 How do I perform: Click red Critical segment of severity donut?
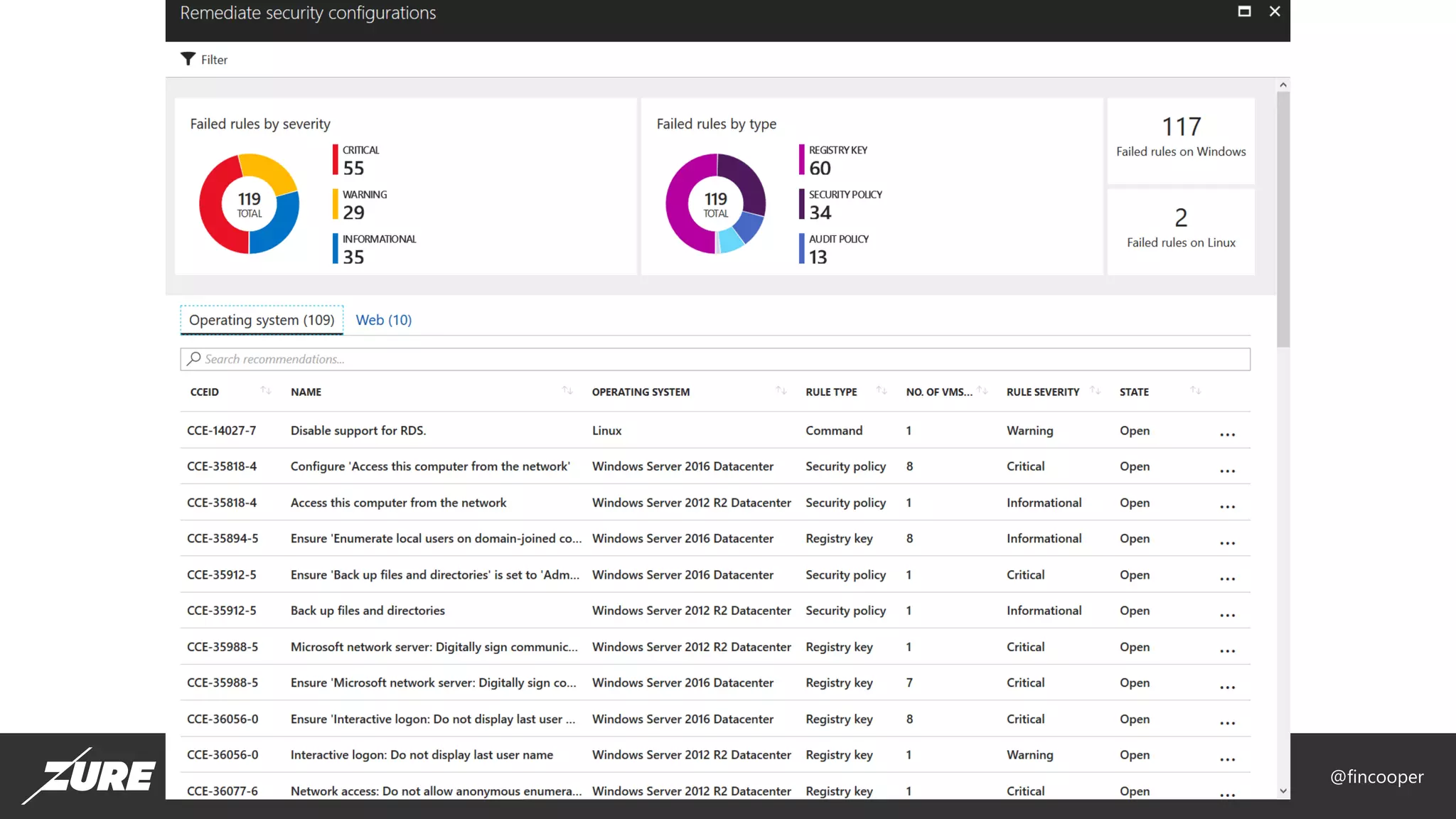coord(210,205)
